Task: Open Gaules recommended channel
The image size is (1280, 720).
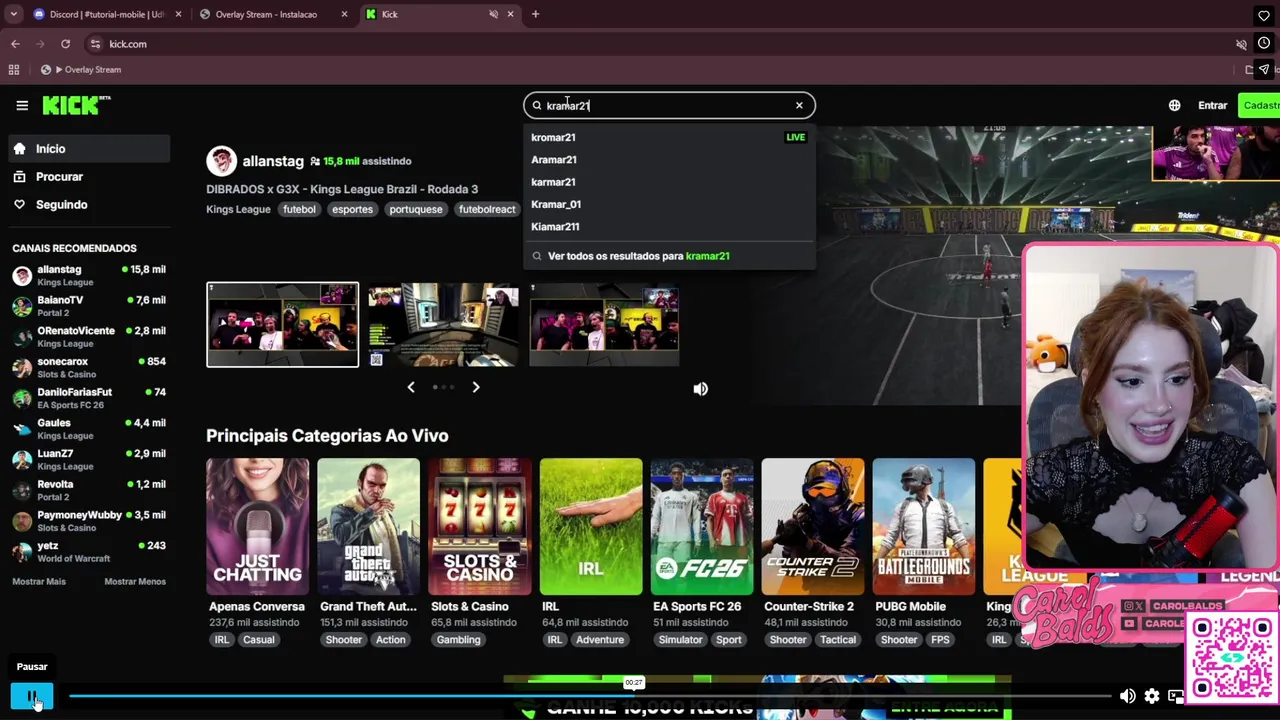Action: 88,429
